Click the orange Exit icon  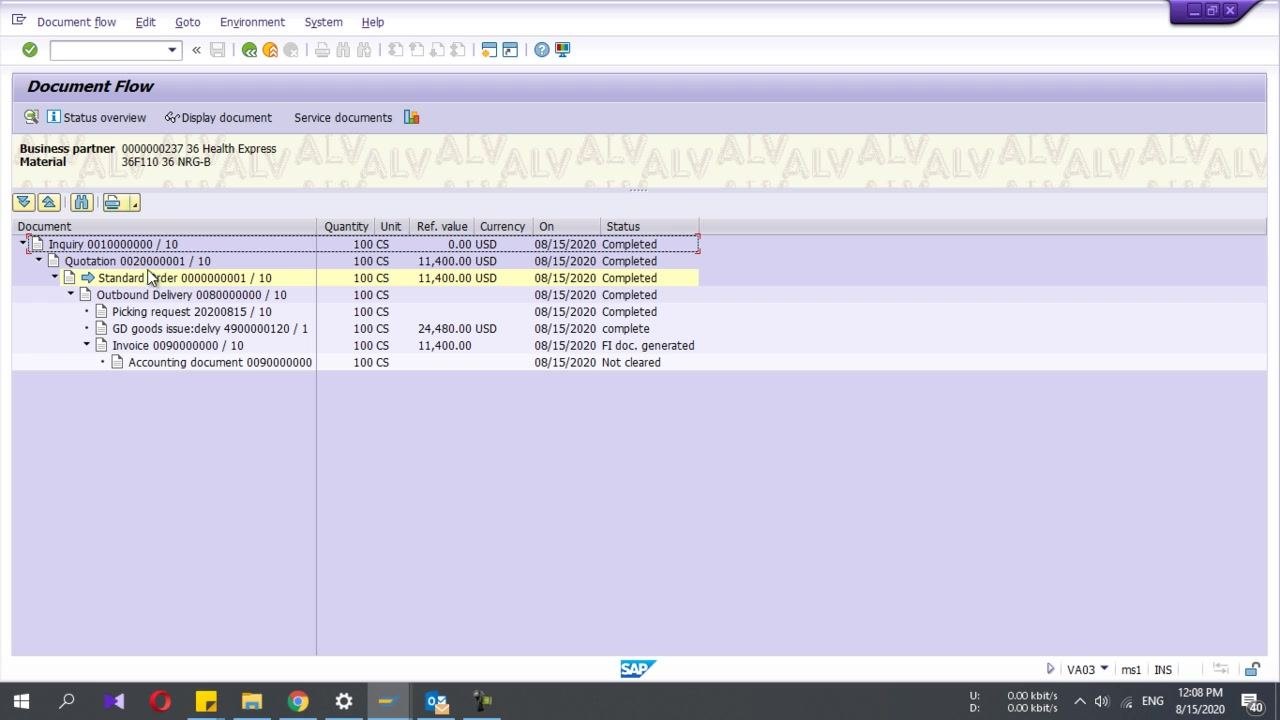point(270,50)
